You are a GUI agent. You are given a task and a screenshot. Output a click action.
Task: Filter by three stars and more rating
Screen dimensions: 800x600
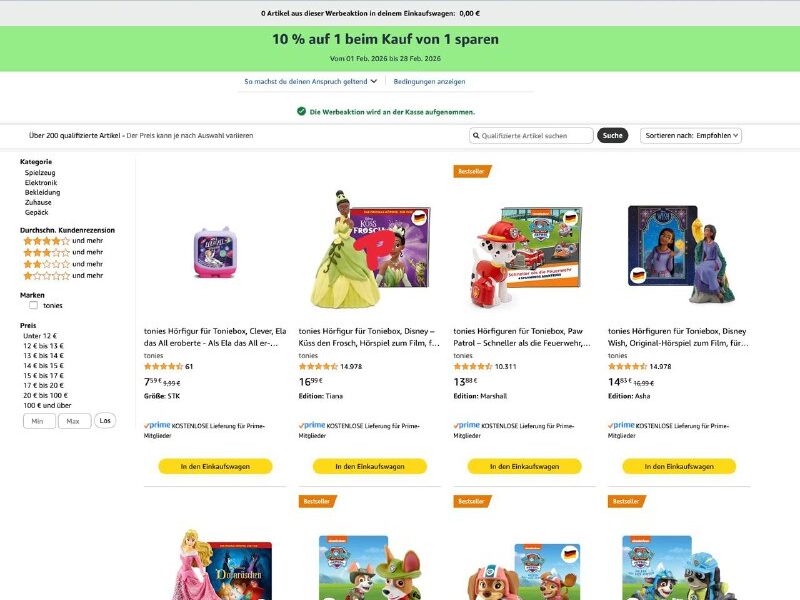point(63,252)
